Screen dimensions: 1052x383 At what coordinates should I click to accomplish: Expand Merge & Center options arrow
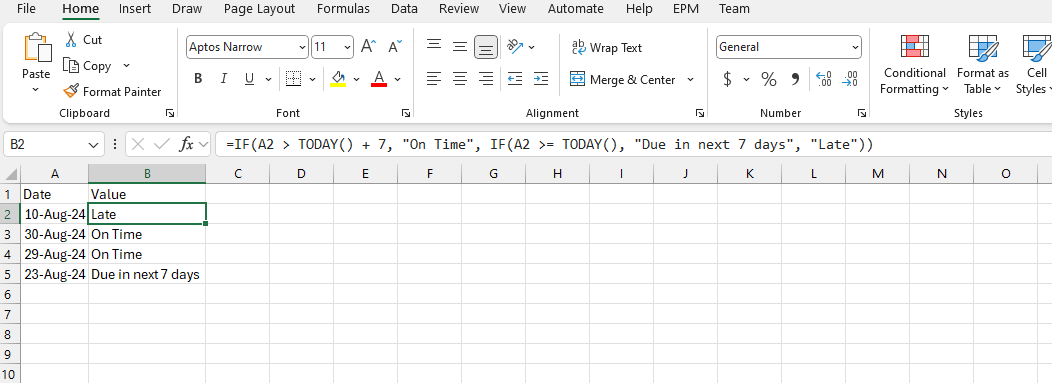(x=690, y=79)
